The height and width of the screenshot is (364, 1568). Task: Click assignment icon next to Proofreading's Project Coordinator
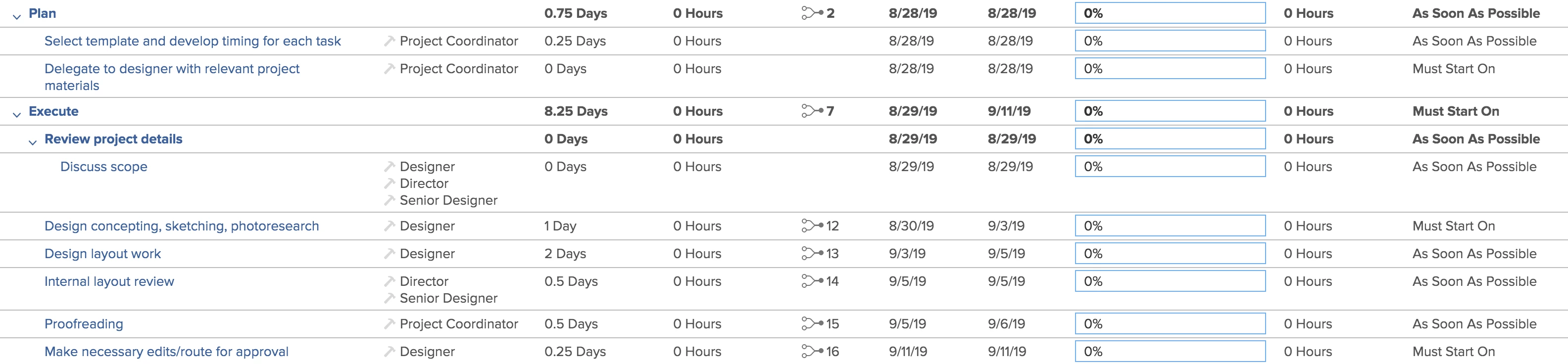390,324
